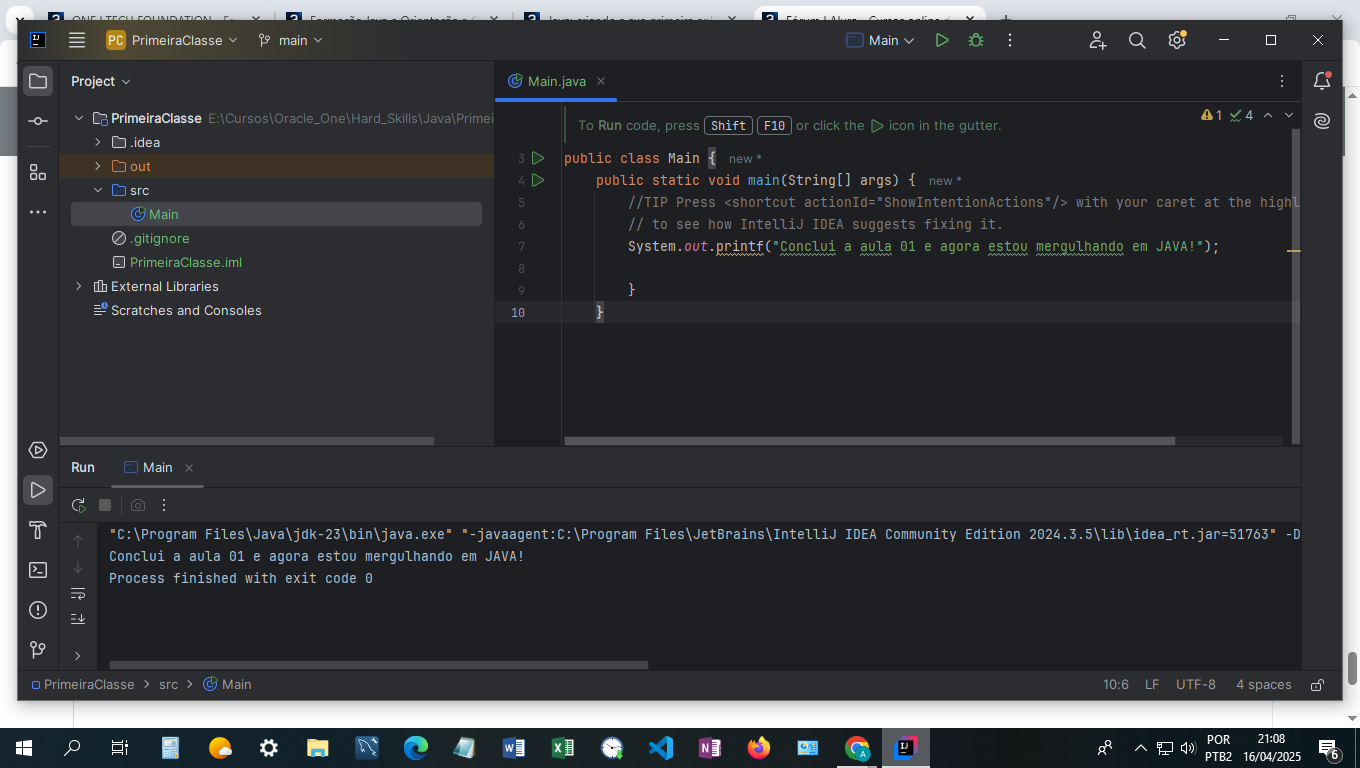Start debugging with the bug icon
This screenshot has width=1360, height=768.
click(x=976, y=40)
